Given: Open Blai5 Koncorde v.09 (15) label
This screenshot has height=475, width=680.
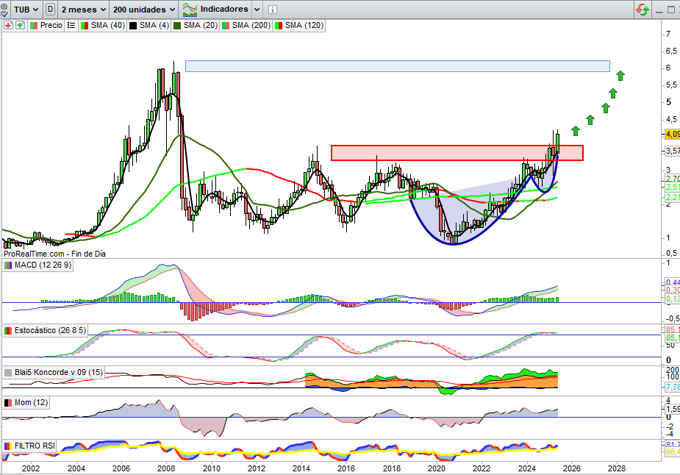Looking at the screenshot, I should click(59, 373).
